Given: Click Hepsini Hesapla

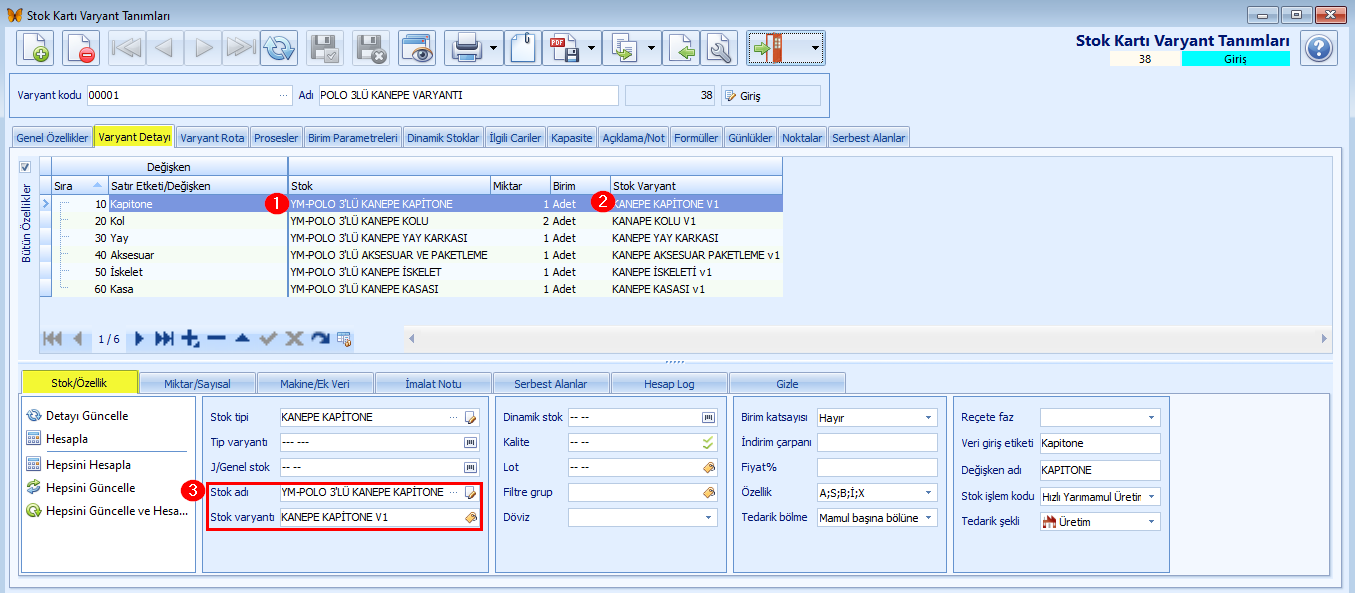Looking at the screenshot, I should (88, 465).
